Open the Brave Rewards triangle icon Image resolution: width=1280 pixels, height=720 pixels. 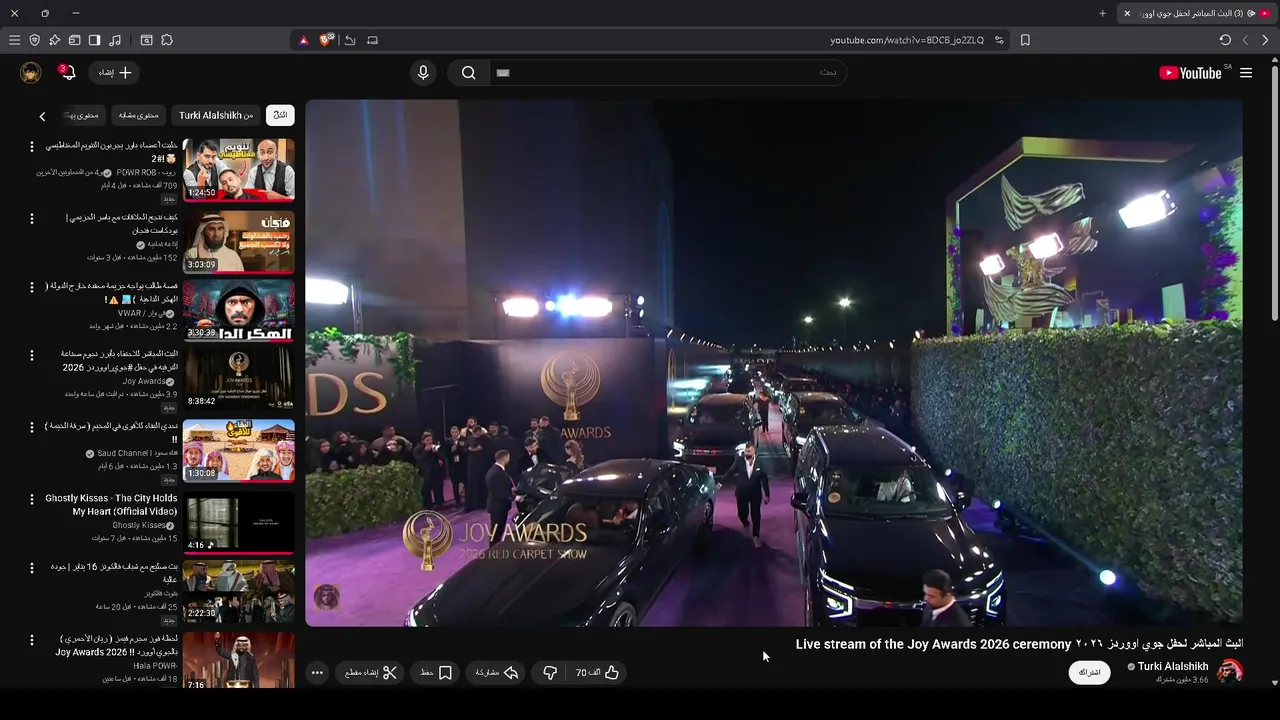304,40
